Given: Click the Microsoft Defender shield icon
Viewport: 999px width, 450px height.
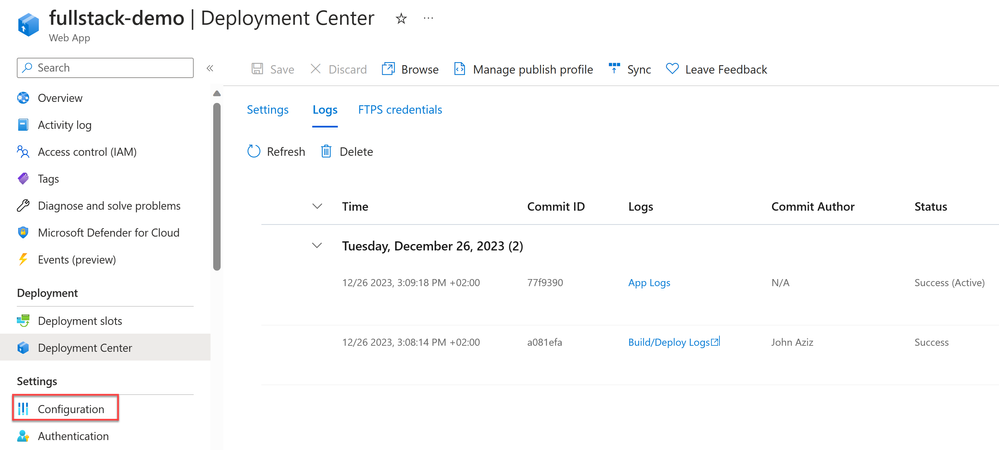Looking at the screenshot, I should tap(24, 233).
